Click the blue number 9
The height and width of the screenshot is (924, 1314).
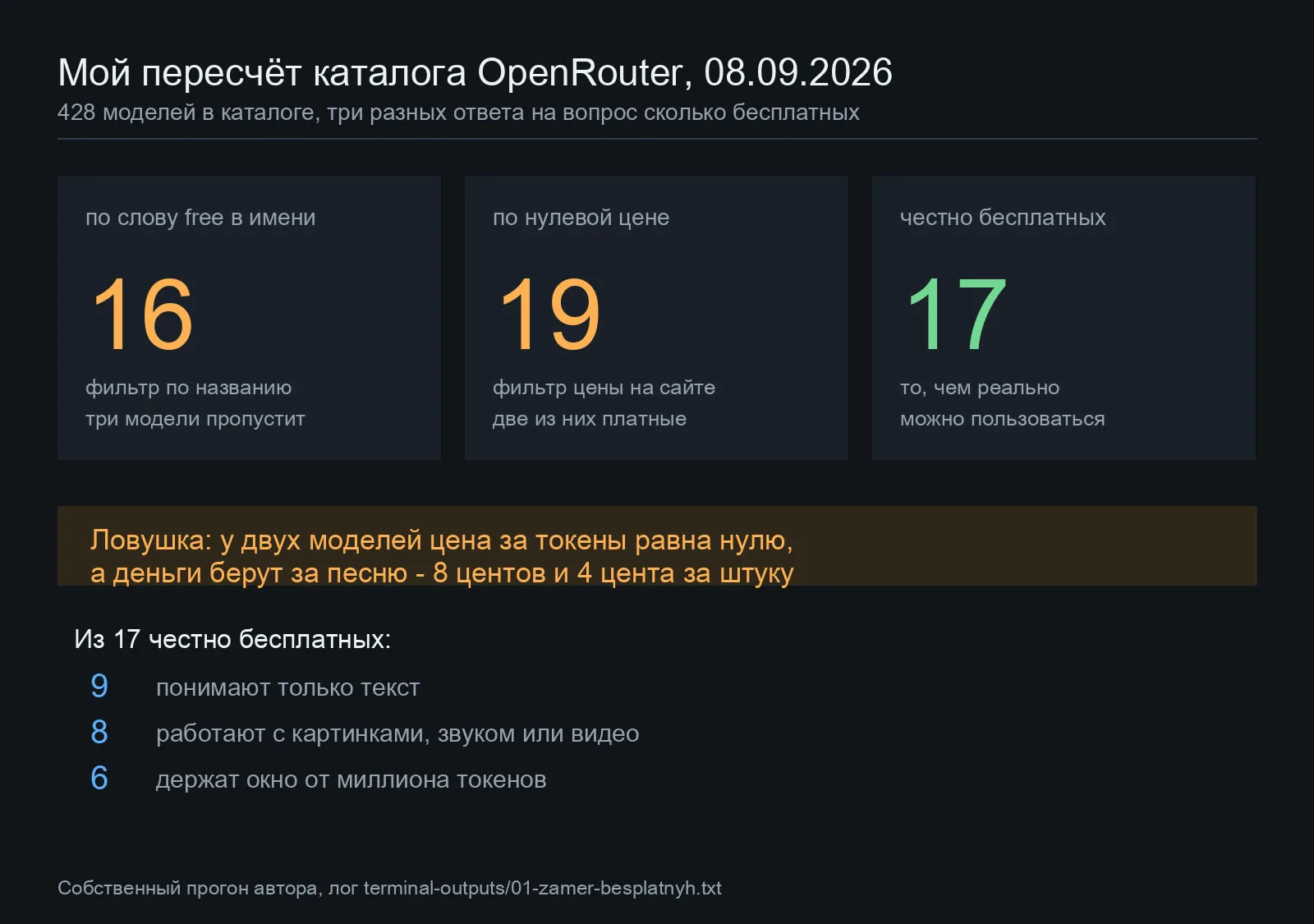click(99, 686)
